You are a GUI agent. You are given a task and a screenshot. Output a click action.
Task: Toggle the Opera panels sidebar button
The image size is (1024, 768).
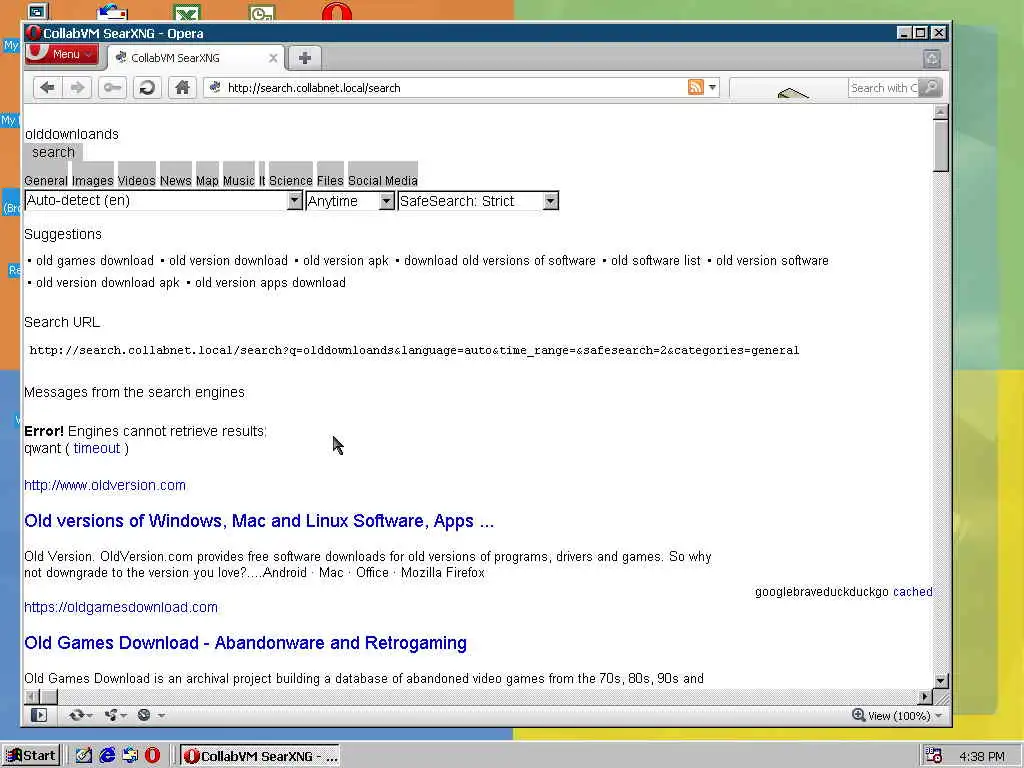point(39,715)
